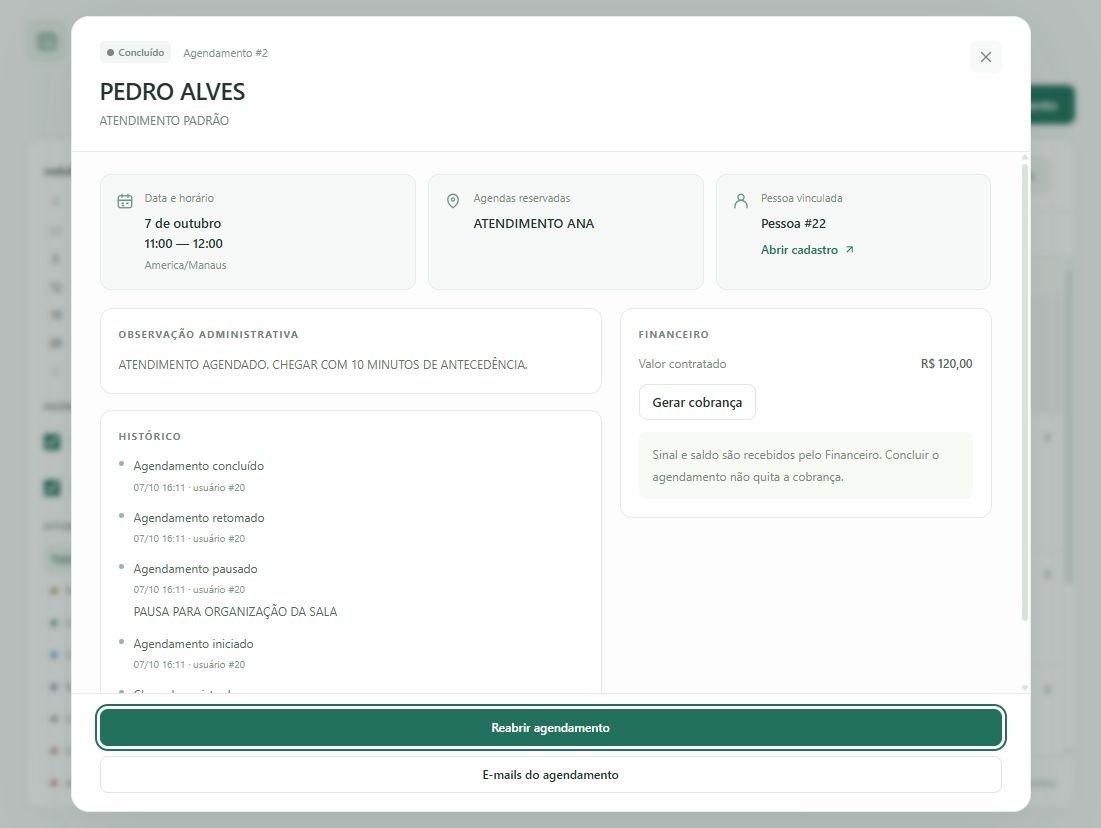Click the person icon in Pessoa vinculada

(x=740, y=202)
